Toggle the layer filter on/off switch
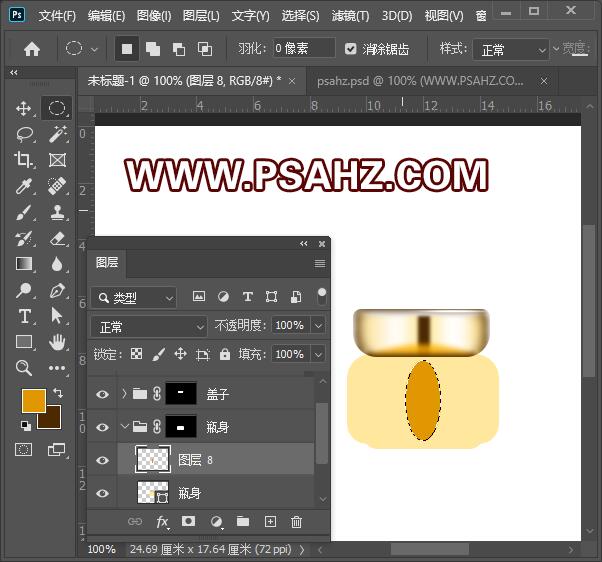The width and height of the screenshot is (602, 562). tap(322, 296)
